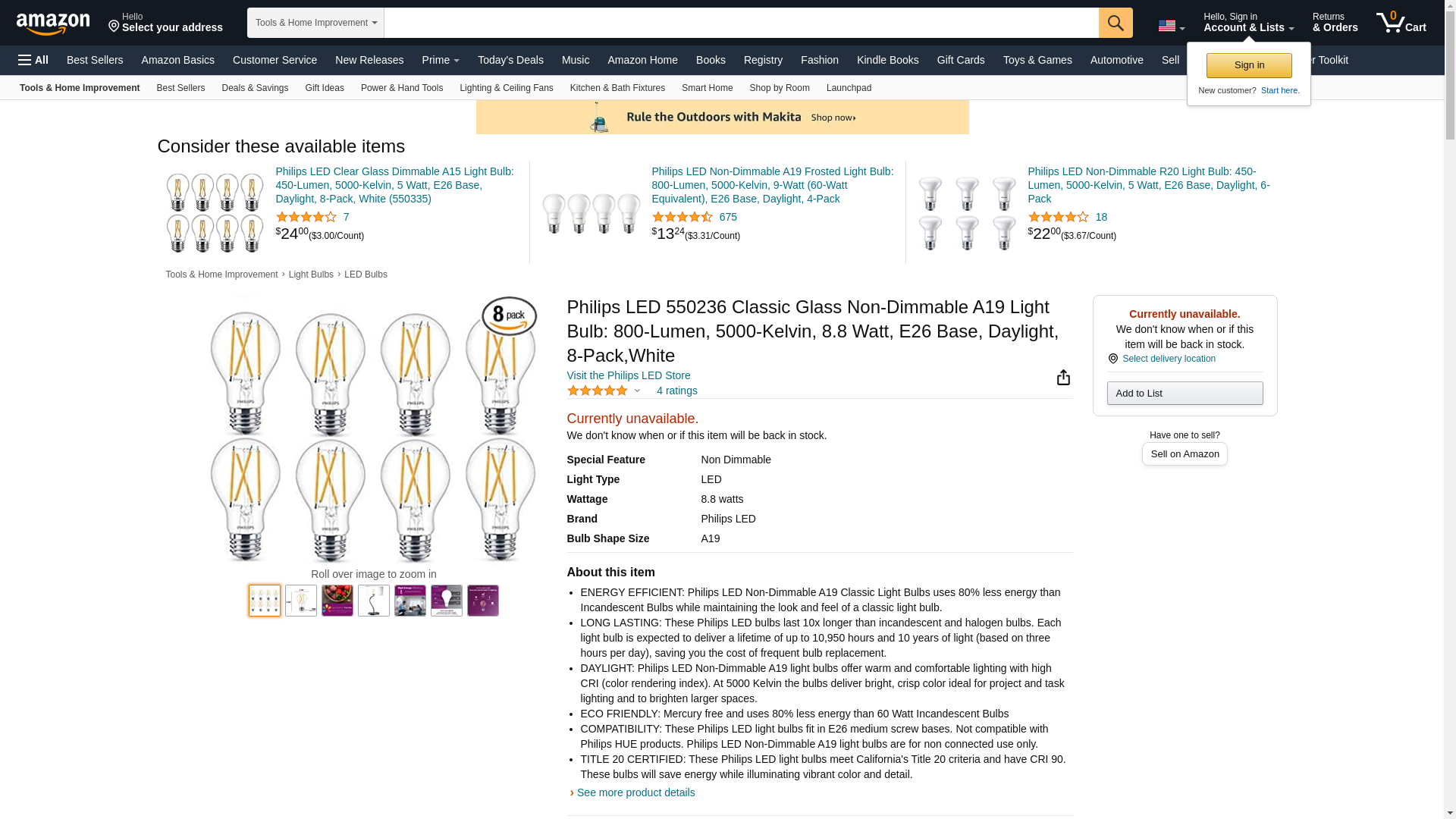Open Today's Deals in the navigation
Viewport: 1456px width, 819px height.
click(x=510, y=60)
